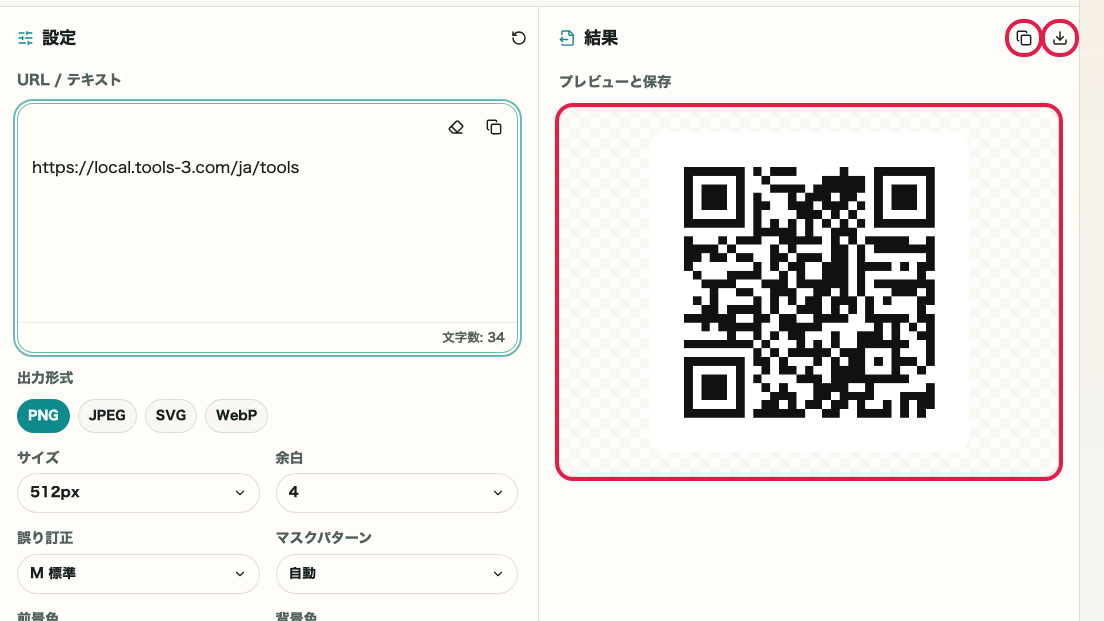The height and width of the screenshot is (621, 1104).
Task: Click the 結果 section heading
Action: coord(601,38)
